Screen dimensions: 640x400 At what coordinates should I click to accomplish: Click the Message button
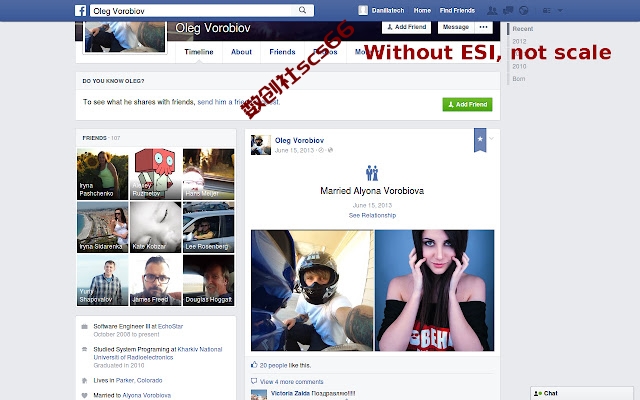point(456,27)
